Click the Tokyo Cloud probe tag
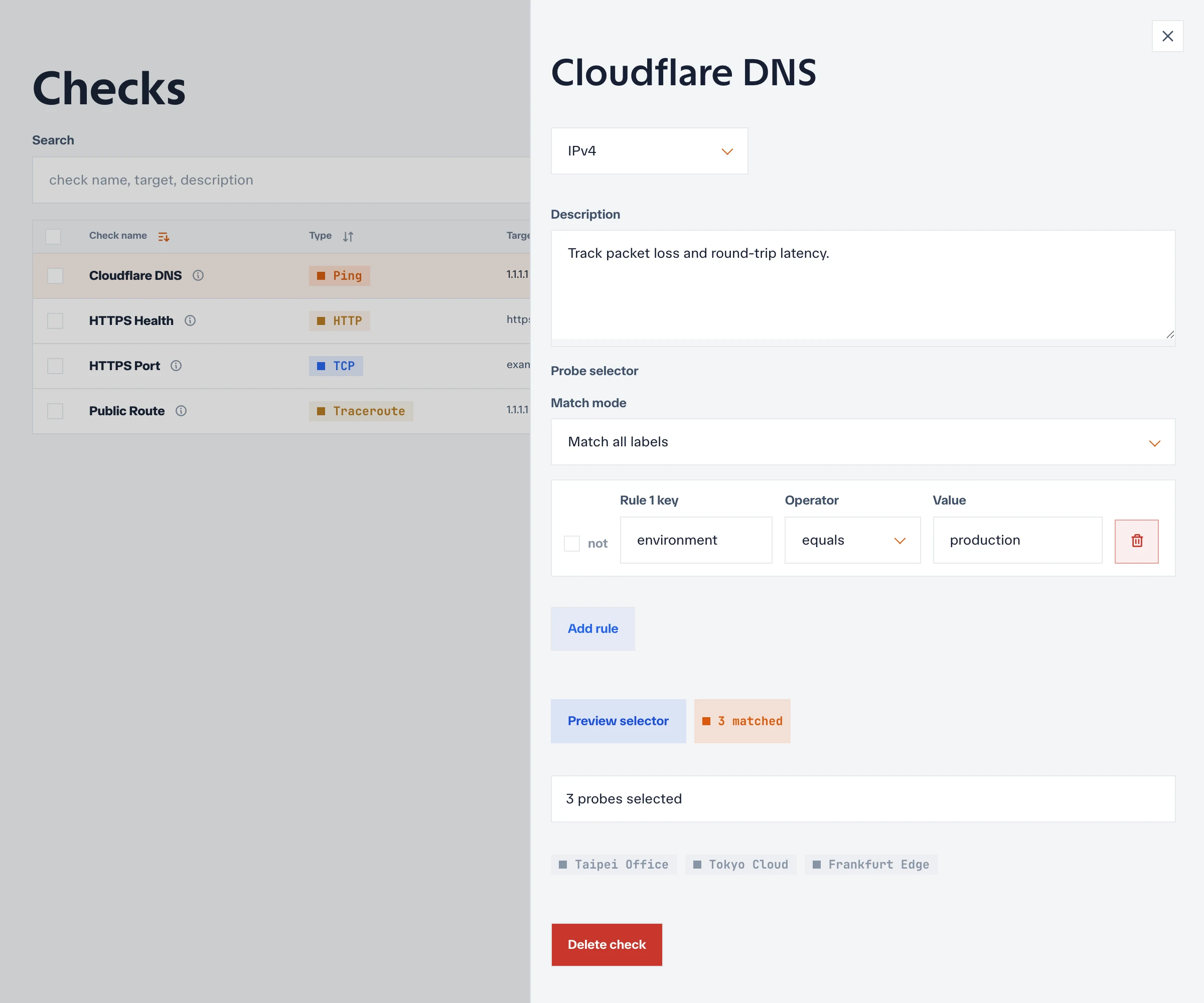Viewport: 1204px width, 1003px height. 740,864
